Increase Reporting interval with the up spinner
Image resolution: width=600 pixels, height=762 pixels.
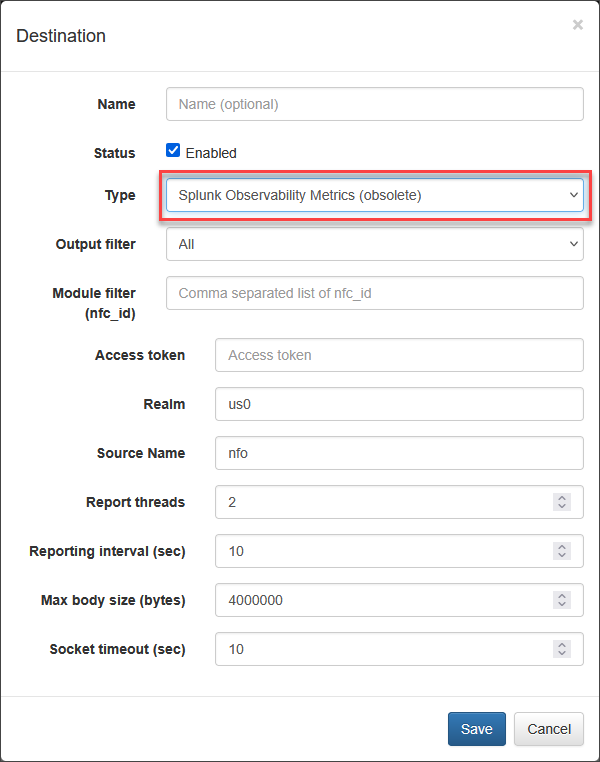(562, 547)
